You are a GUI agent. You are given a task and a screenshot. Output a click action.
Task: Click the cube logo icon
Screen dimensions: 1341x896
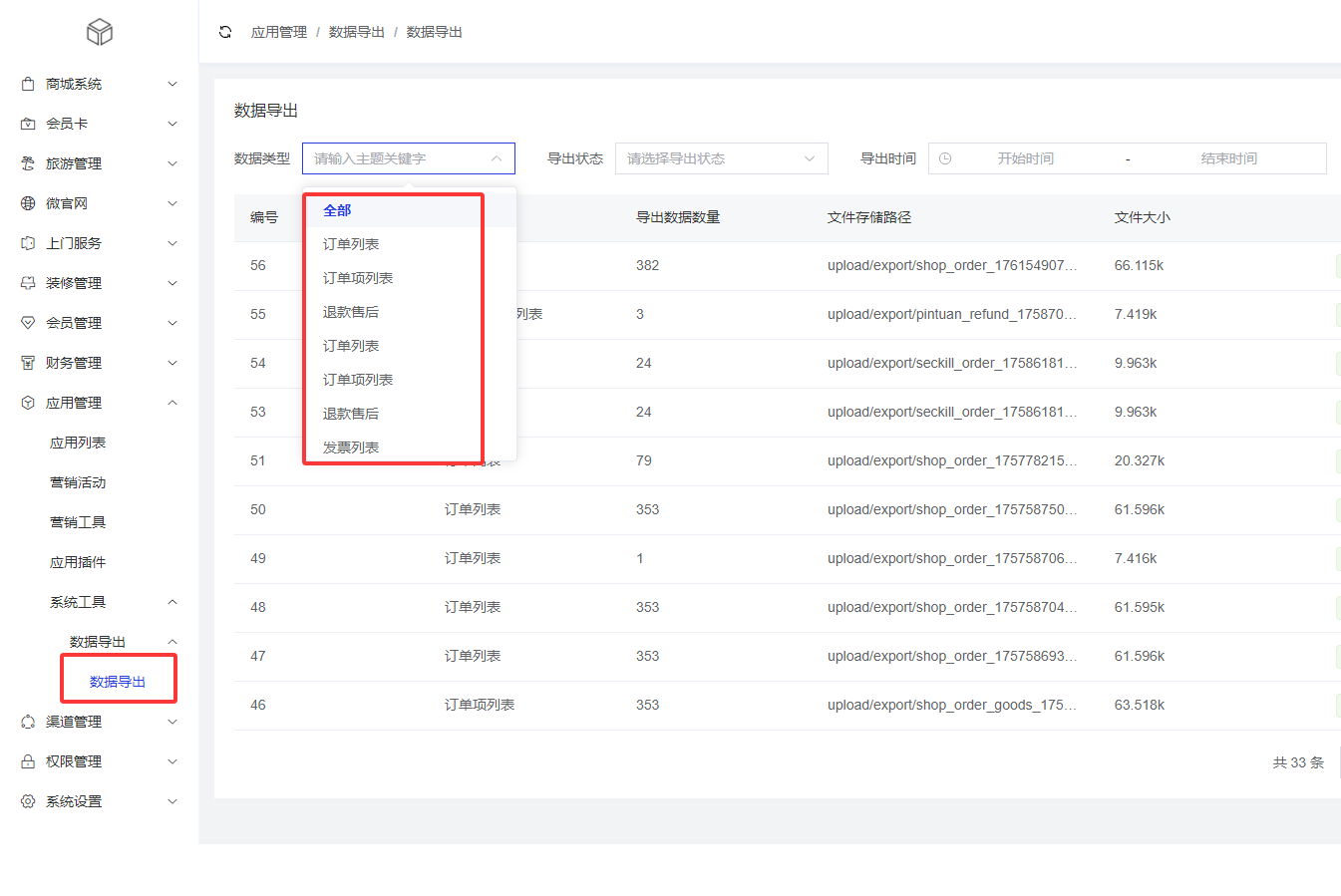coord(100,32)
